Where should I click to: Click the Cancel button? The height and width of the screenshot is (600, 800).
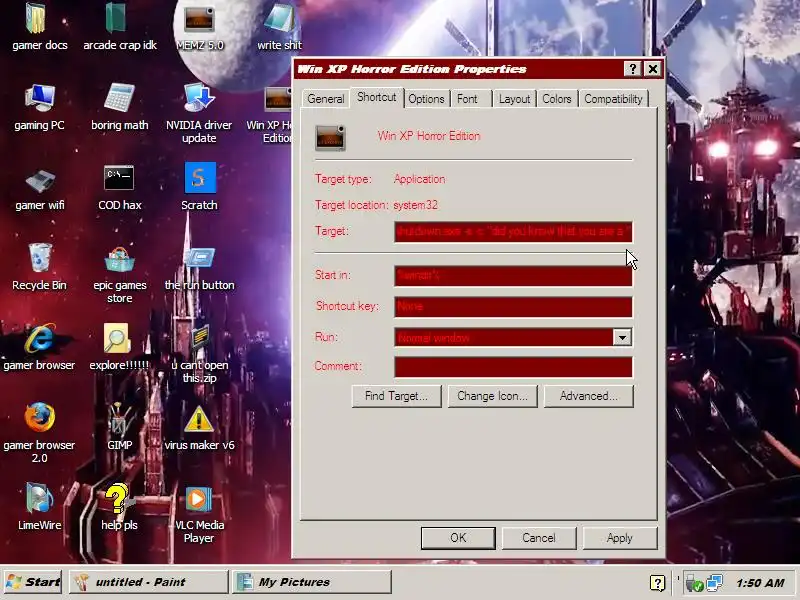point(539,538)
